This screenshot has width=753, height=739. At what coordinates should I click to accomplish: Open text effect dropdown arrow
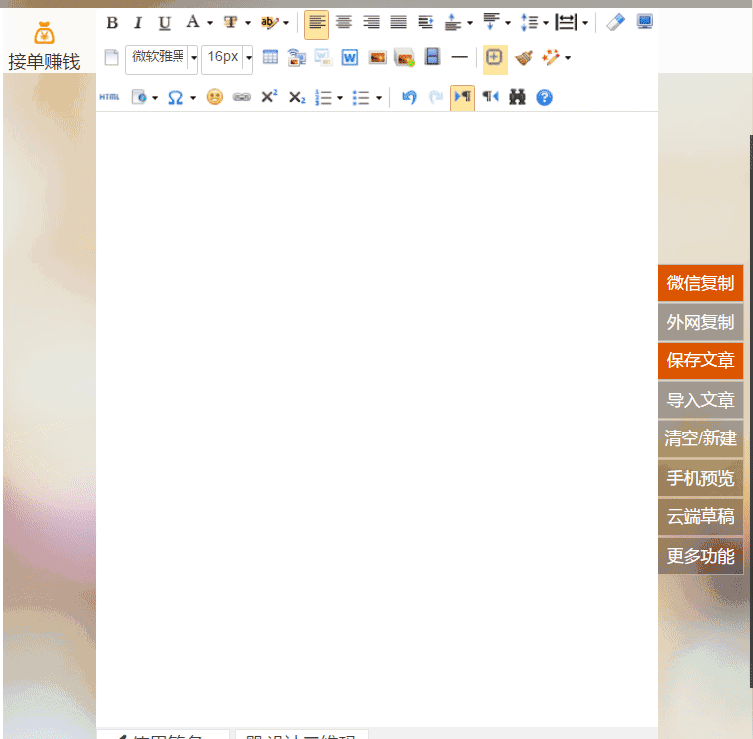[248, 23]
